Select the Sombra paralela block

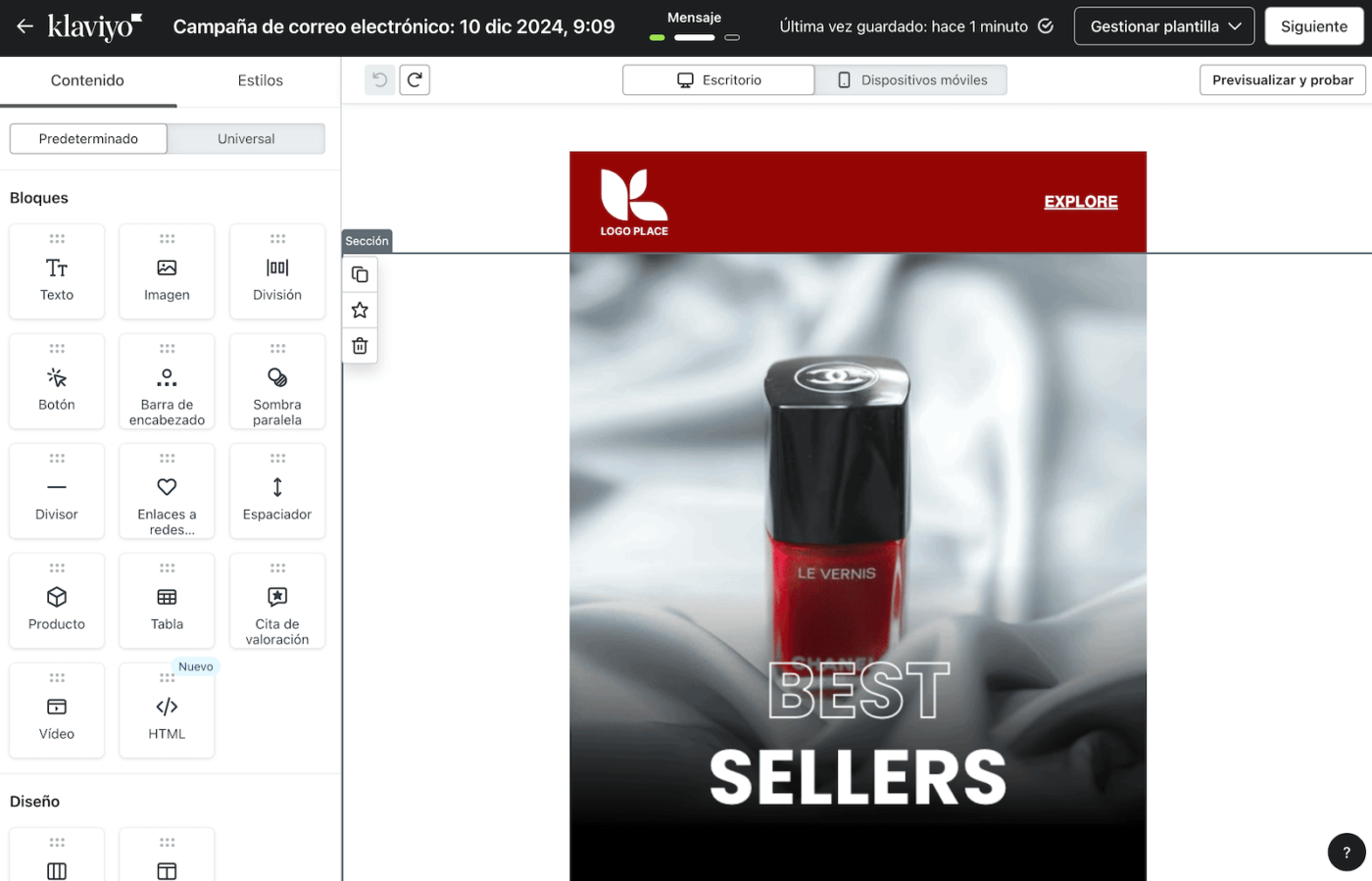tap(277, 381)
